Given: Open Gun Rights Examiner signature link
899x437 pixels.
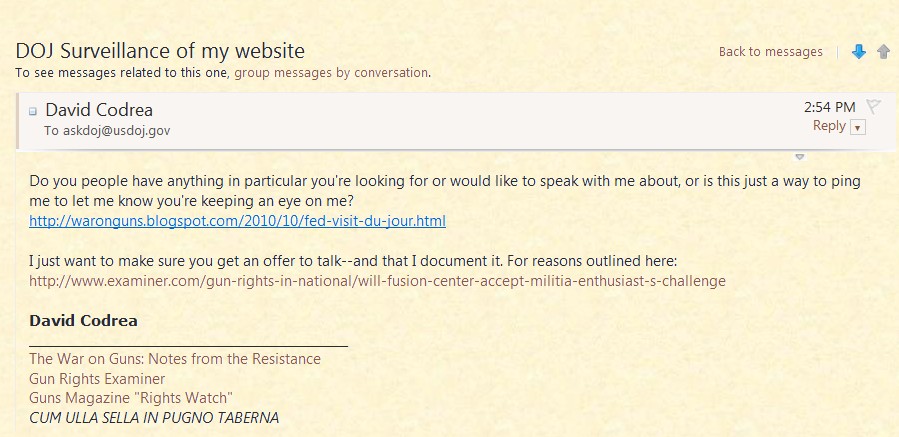Looking at the screenshot, I should tap(97, 378).
